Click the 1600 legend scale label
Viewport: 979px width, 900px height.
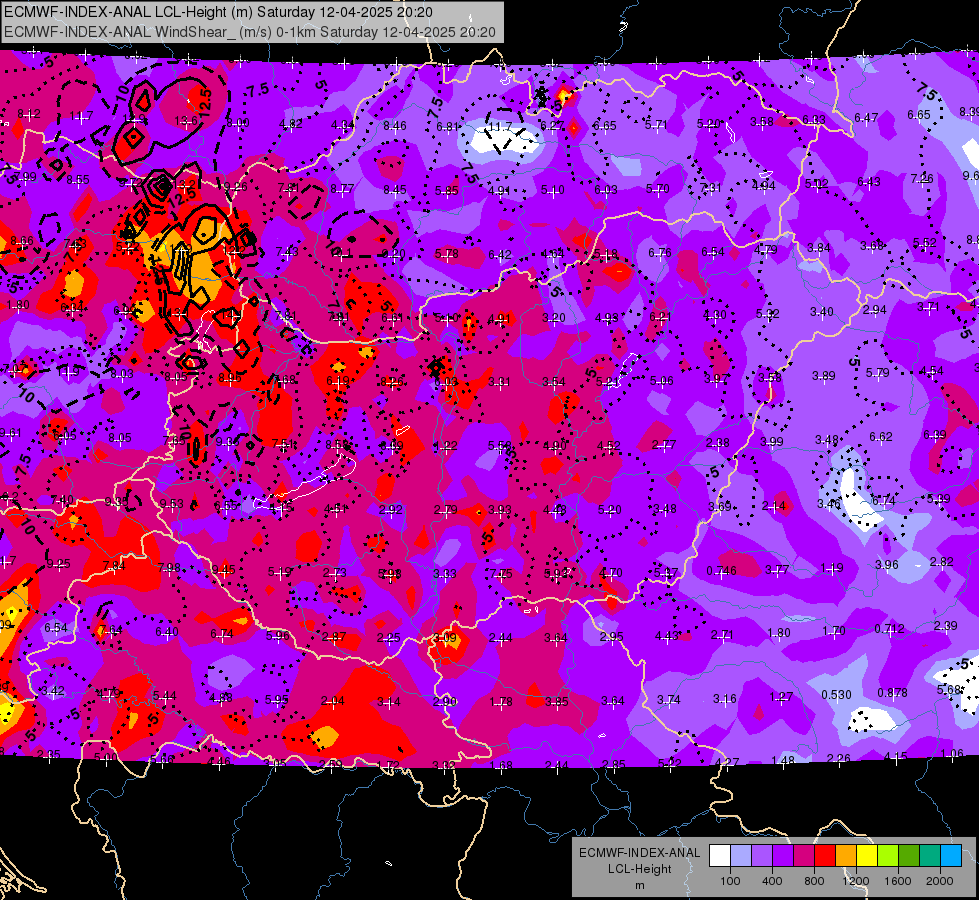point(898,881)
